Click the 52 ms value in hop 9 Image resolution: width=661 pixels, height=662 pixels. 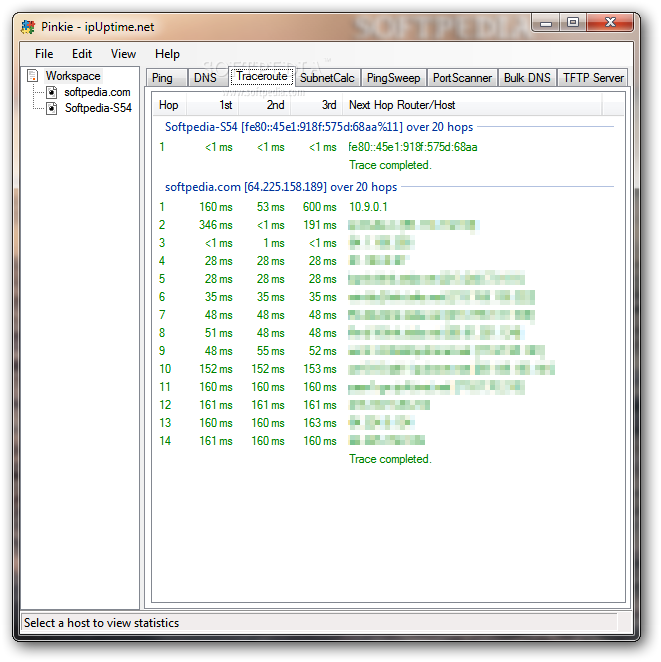322,351
